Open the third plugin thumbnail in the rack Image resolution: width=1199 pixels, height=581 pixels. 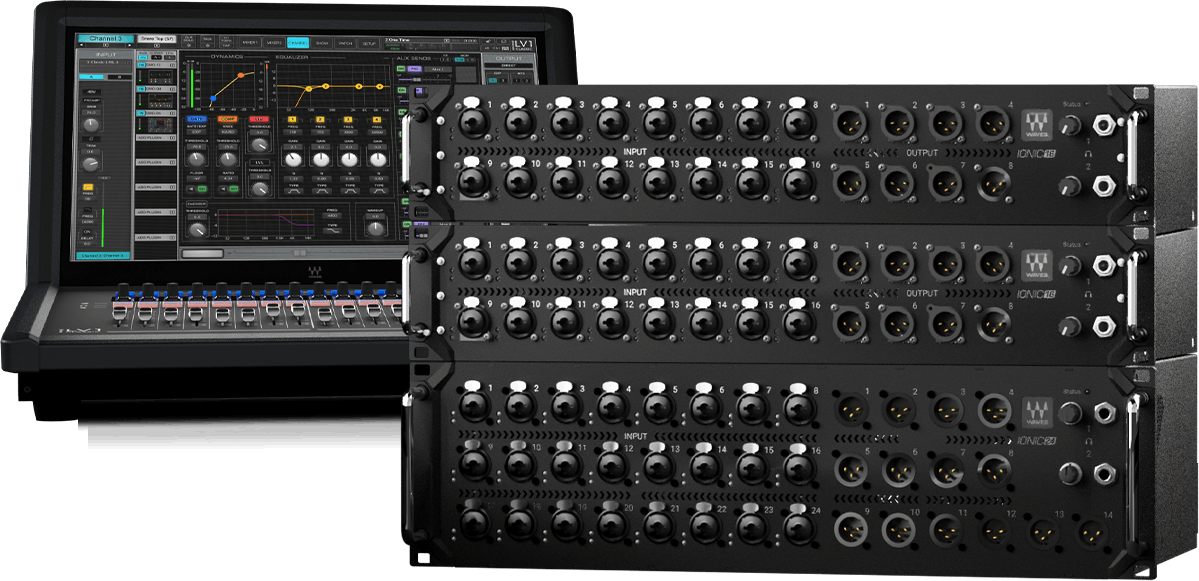point(161,125)
